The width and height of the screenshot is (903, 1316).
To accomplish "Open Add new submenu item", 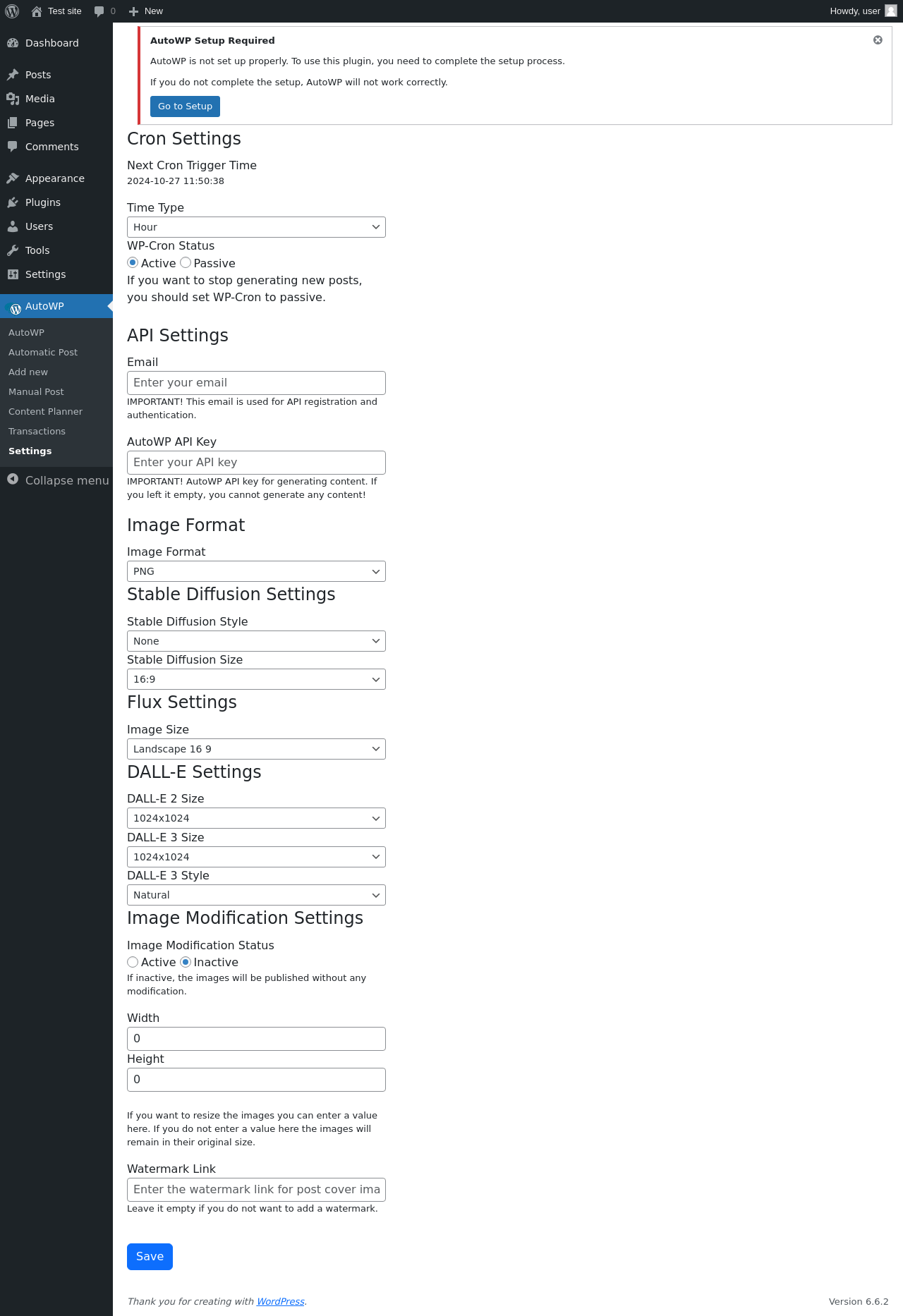I will pyautogui.click(x=28, y=372).
